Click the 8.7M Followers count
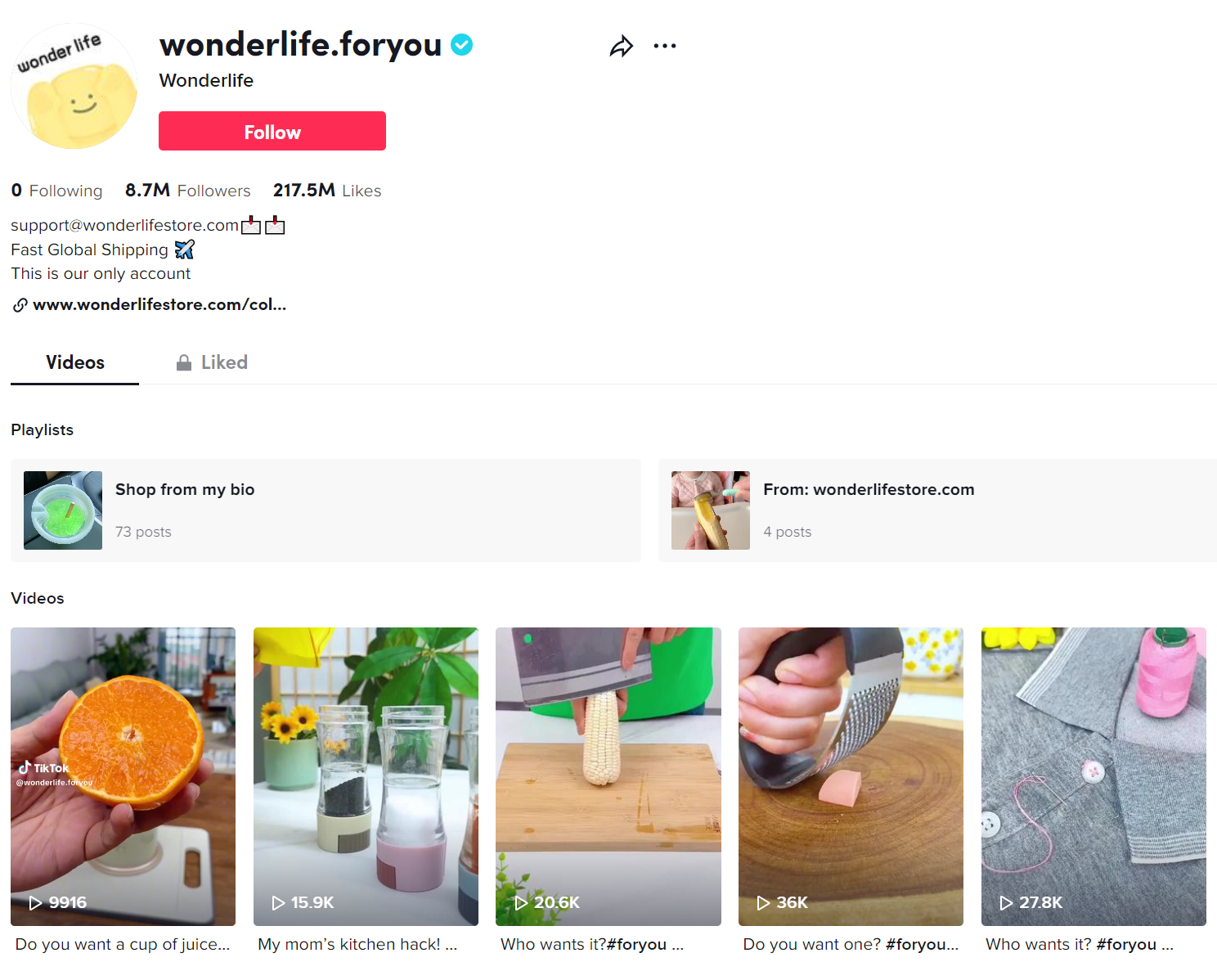Image resolution: width=1217 pixels, height=980 pixels. tap(188, 191)
